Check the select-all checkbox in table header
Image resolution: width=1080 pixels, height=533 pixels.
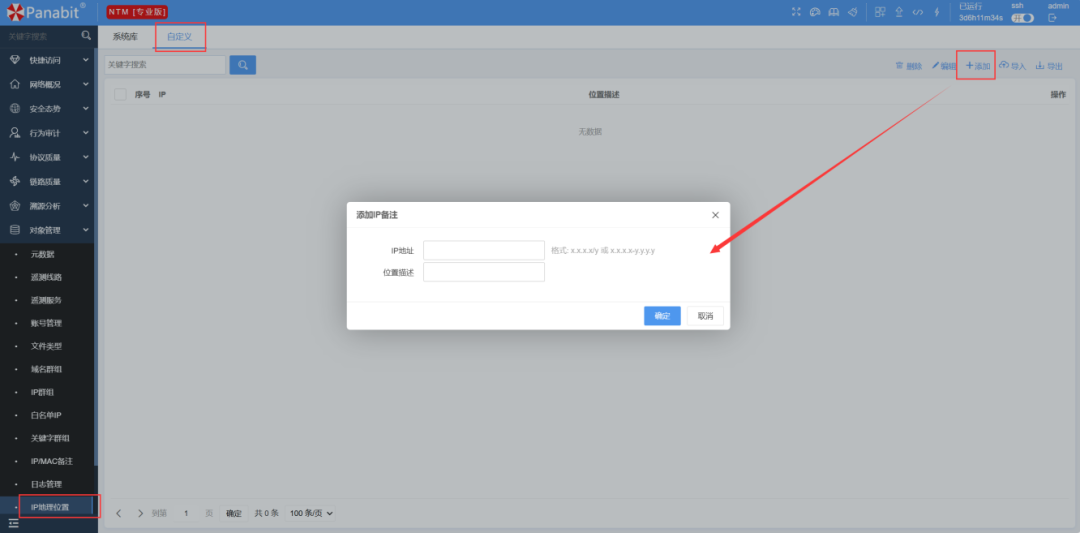[x=121, y=94]
